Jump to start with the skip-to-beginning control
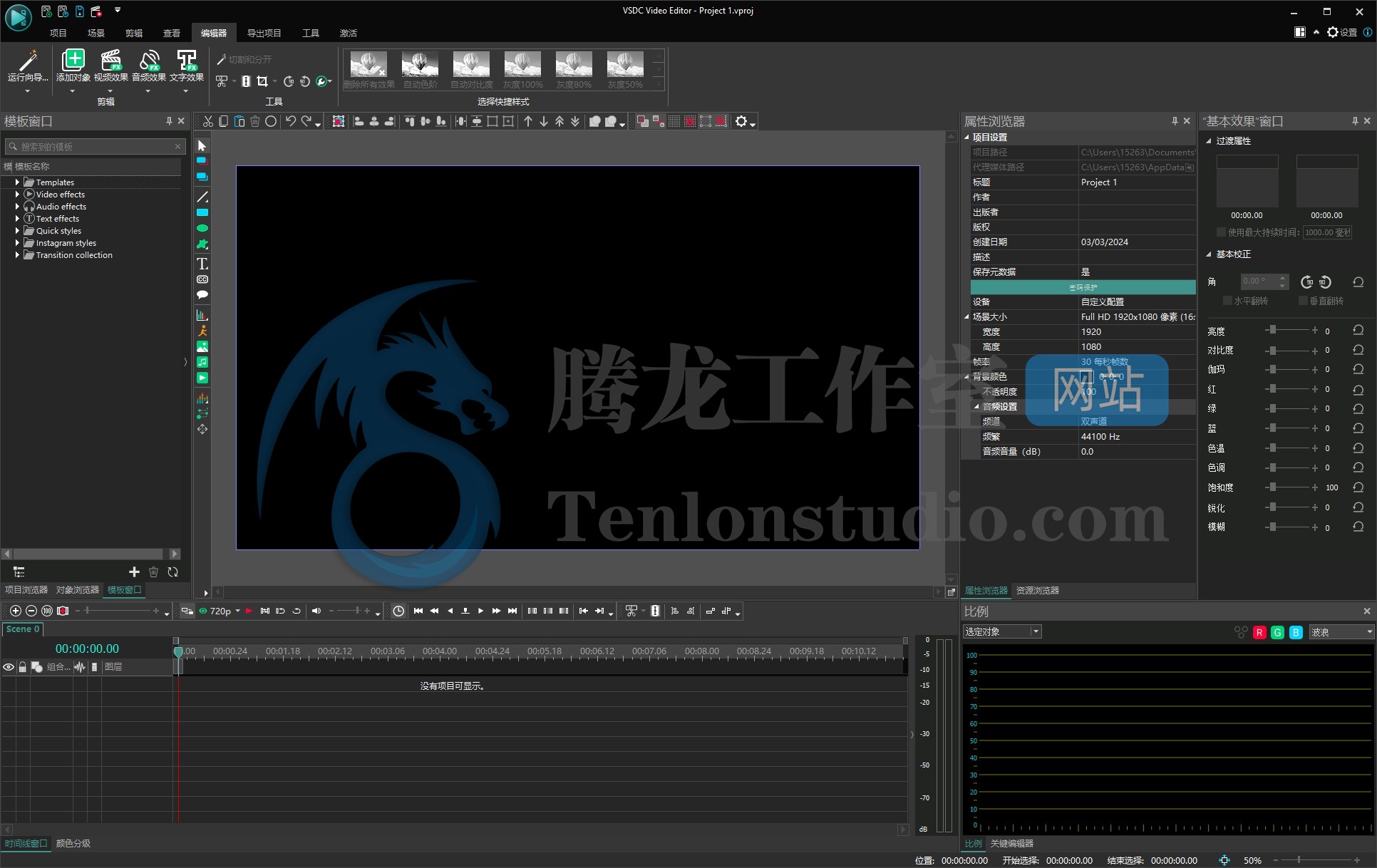This screenshot has height=868, width=1377. [418, 611]
